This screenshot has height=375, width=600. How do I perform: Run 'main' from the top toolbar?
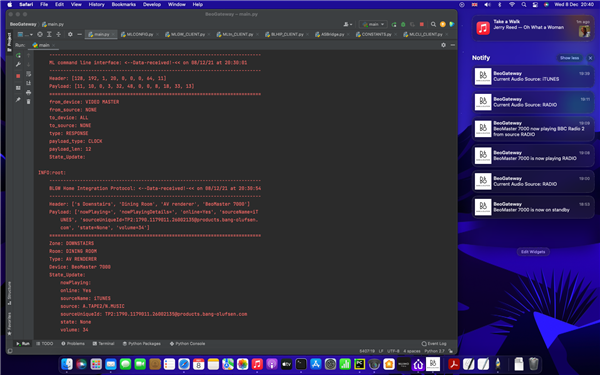[x=394, y=24]
